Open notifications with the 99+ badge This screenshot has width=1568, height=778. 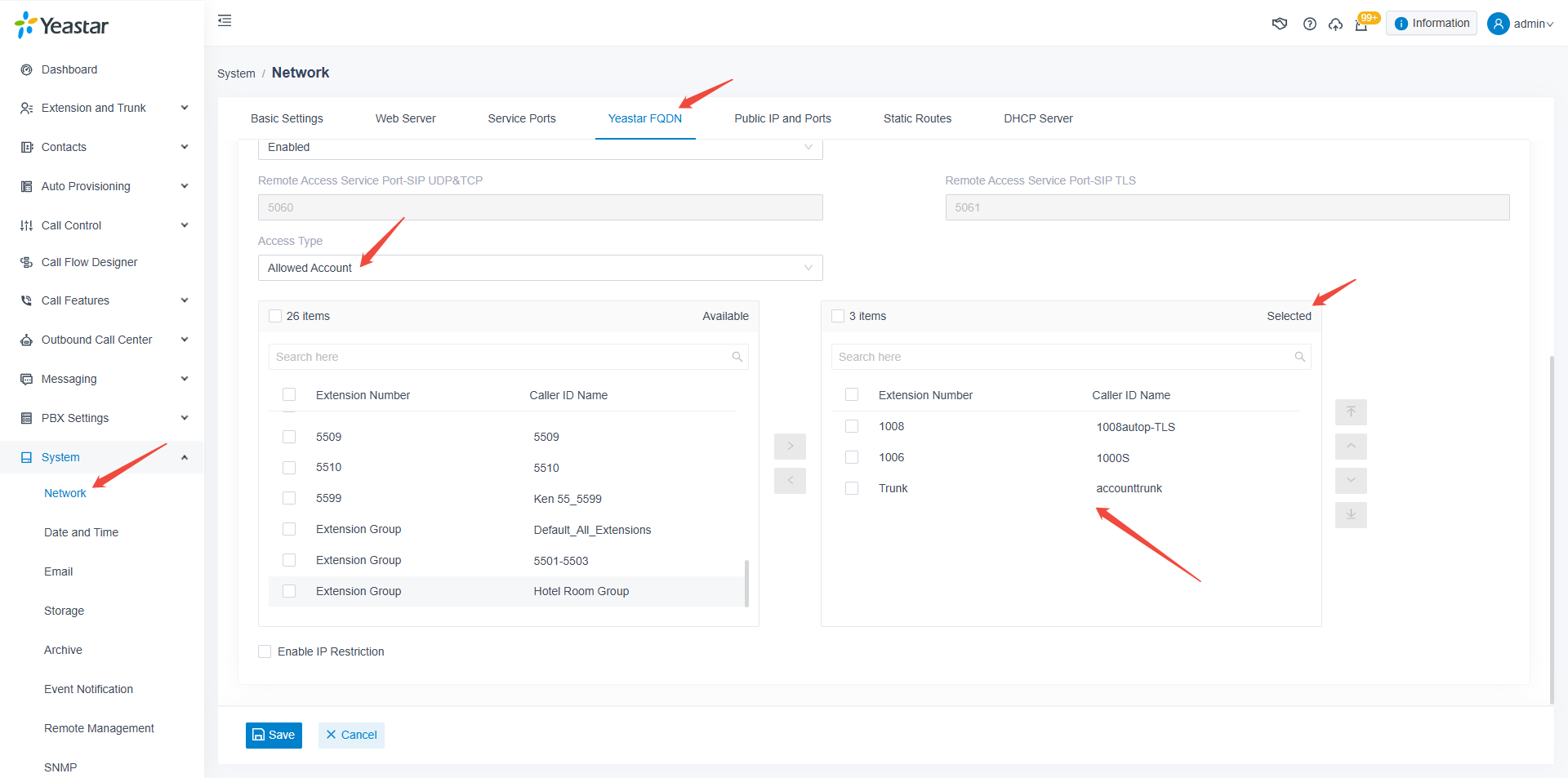[x=1362, y=25]
